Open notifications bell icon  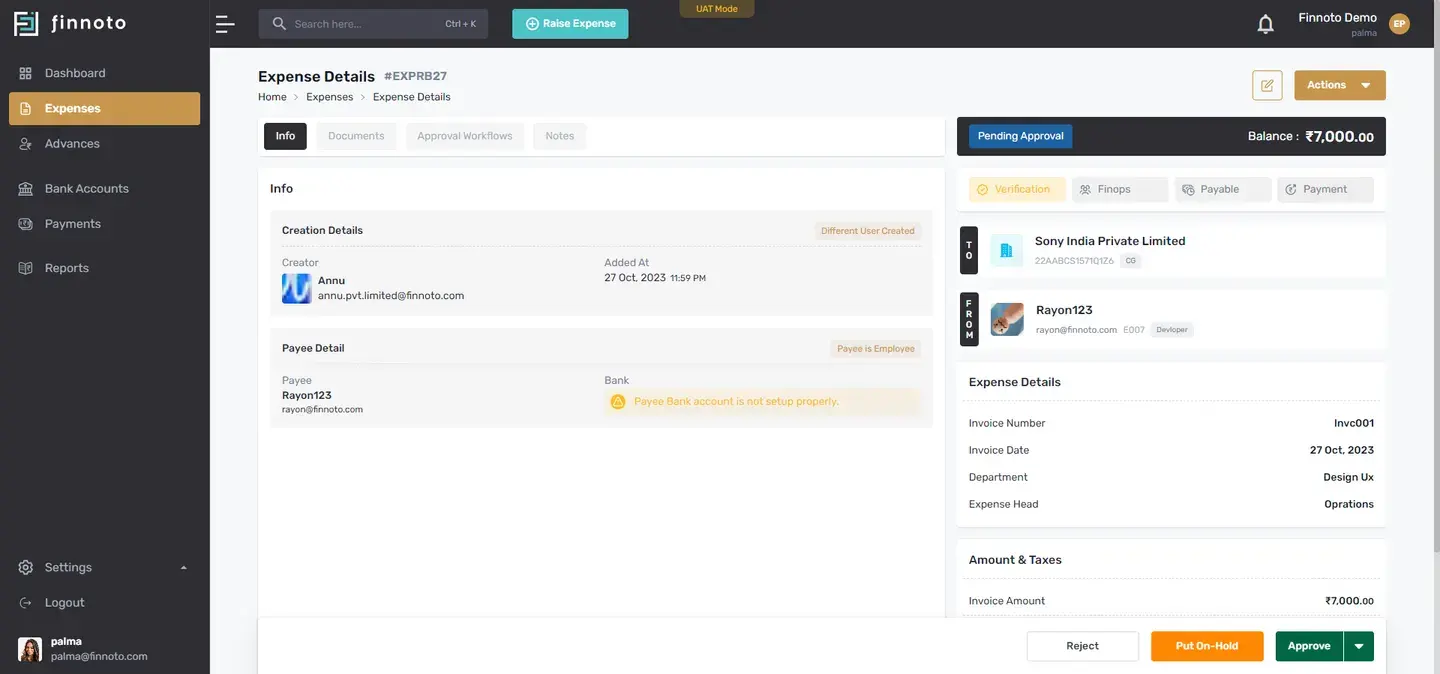(x=1266, y=24)
